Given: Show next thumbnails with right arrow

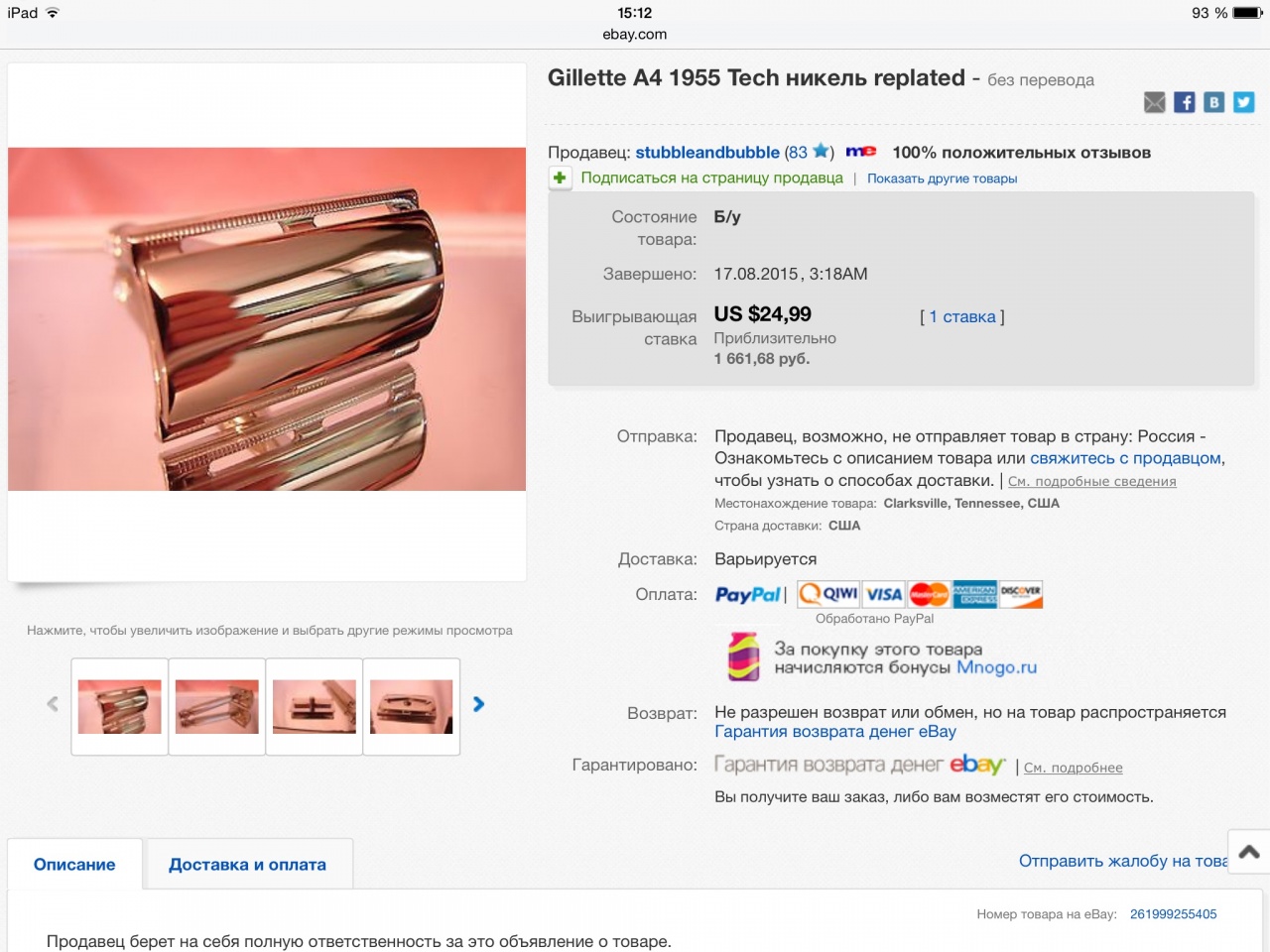Looking at the screenshot, I should tap(478, 704).
